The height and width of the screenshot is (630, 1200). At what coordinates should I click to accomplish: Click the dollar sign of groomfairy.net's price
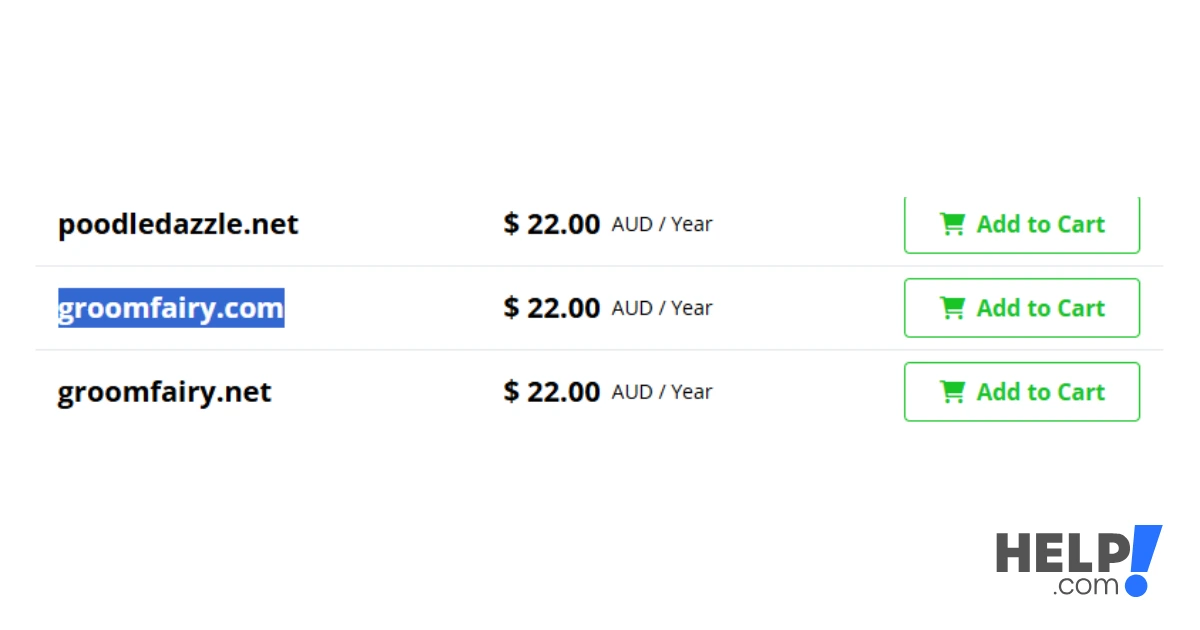tap(511, 392)
